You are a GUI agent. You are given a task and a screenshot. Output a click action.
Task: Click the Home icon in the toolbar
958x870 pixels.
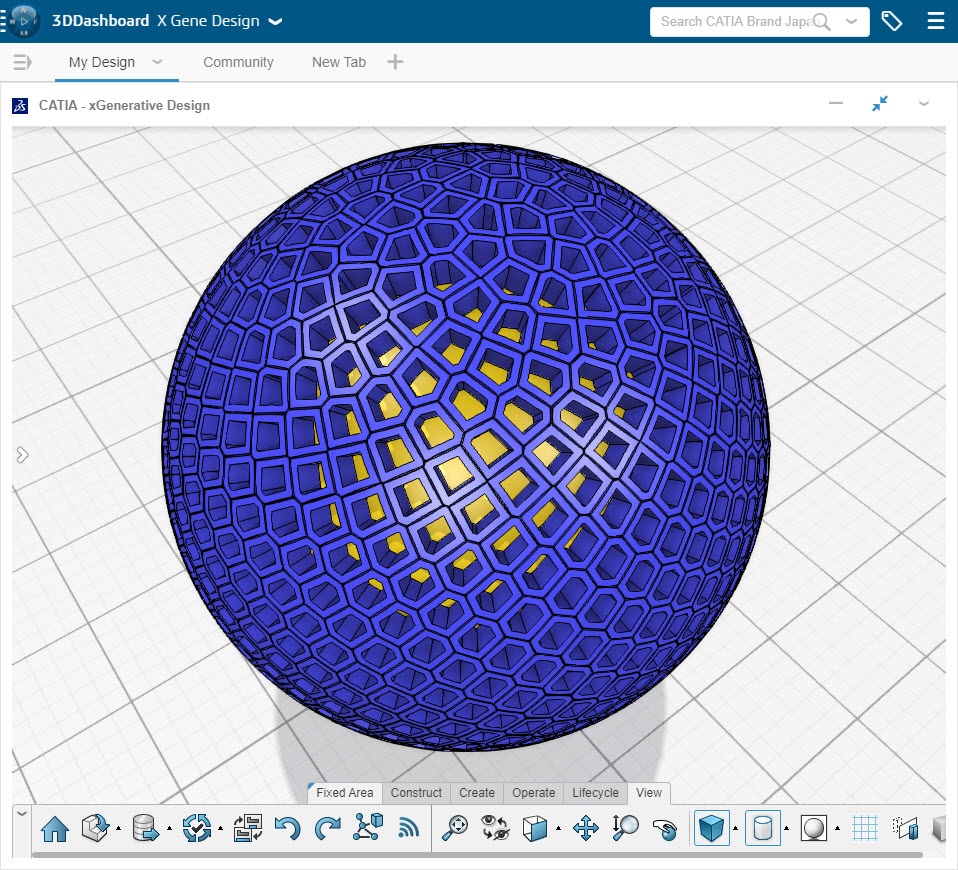click(x=55, y=828)
